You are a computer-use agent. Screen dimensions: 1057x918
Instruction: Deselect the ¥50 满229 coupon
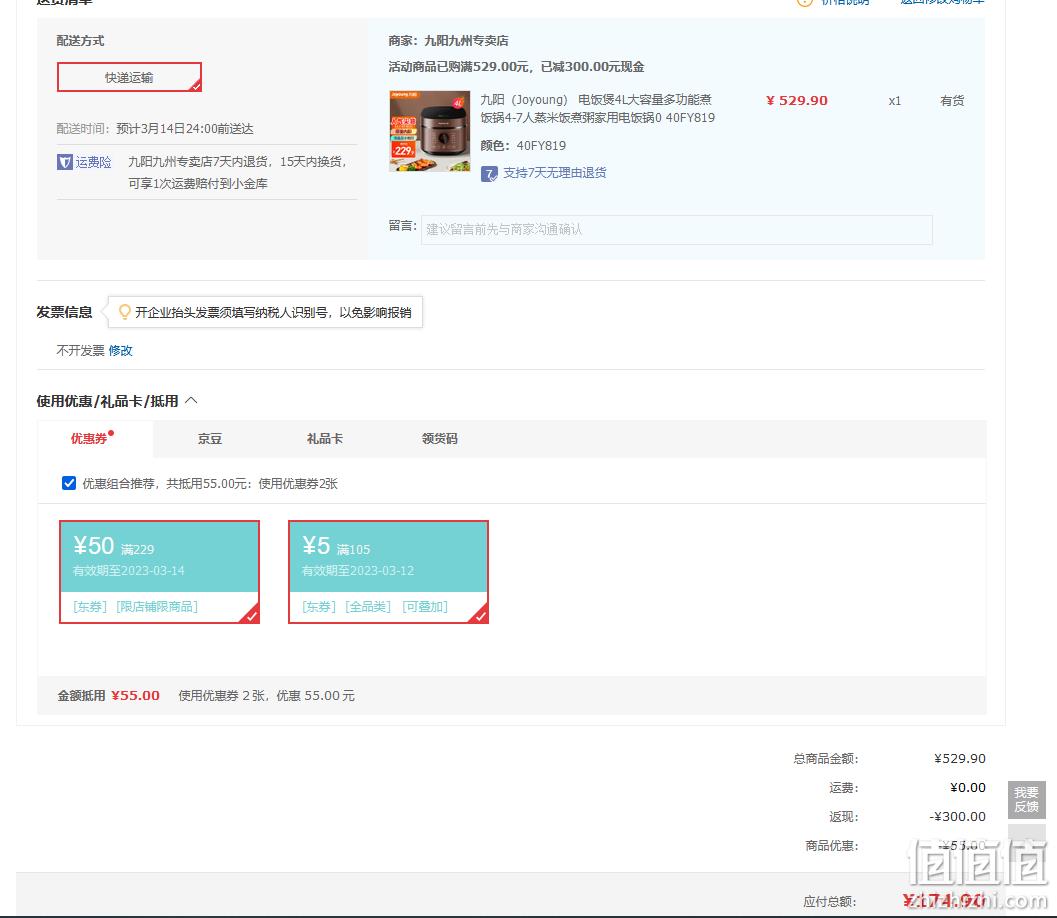pyautogui.click(x=160, y=572)
